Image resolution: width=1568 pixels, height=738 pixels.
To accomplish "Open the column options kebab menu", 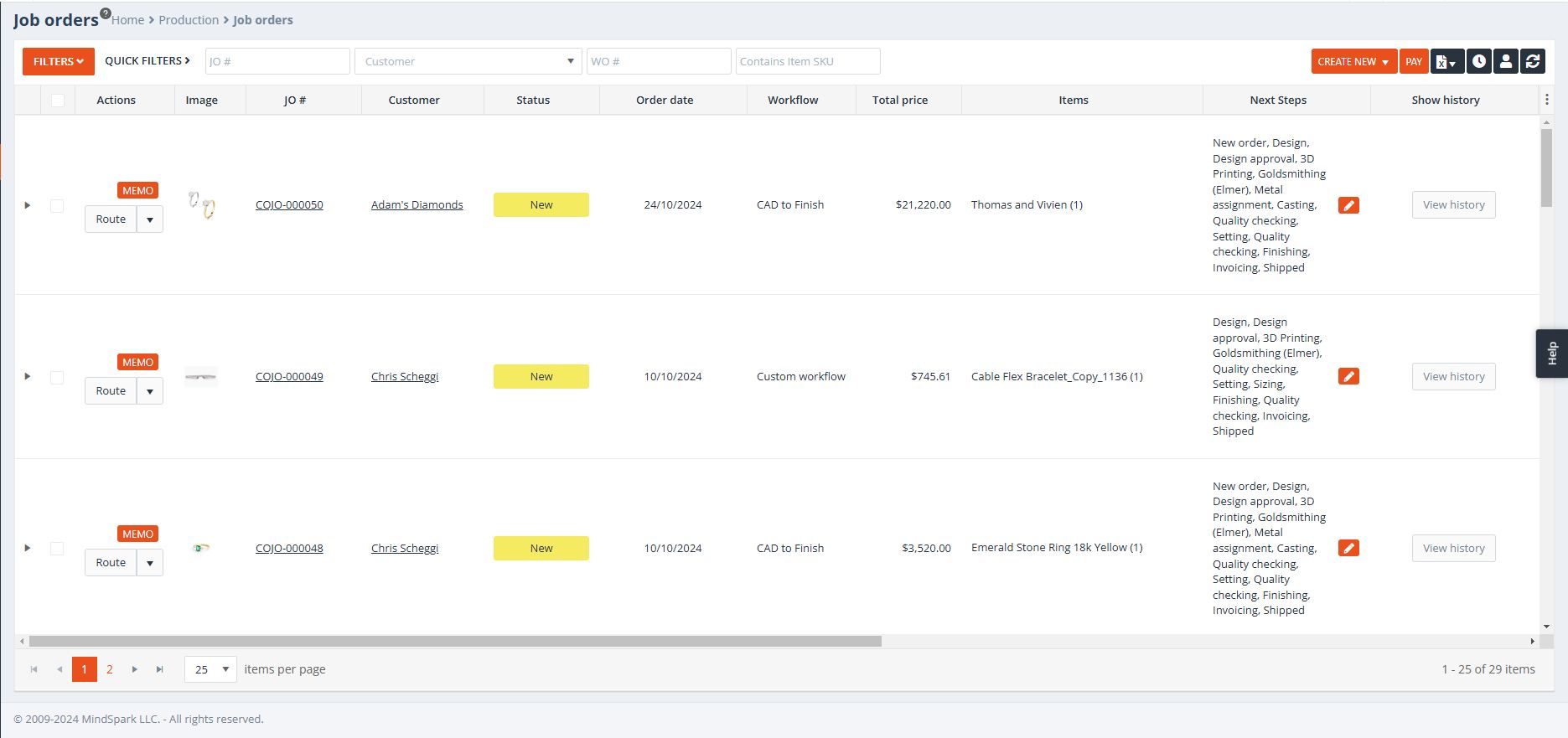I will click(x=1546, y=100).
